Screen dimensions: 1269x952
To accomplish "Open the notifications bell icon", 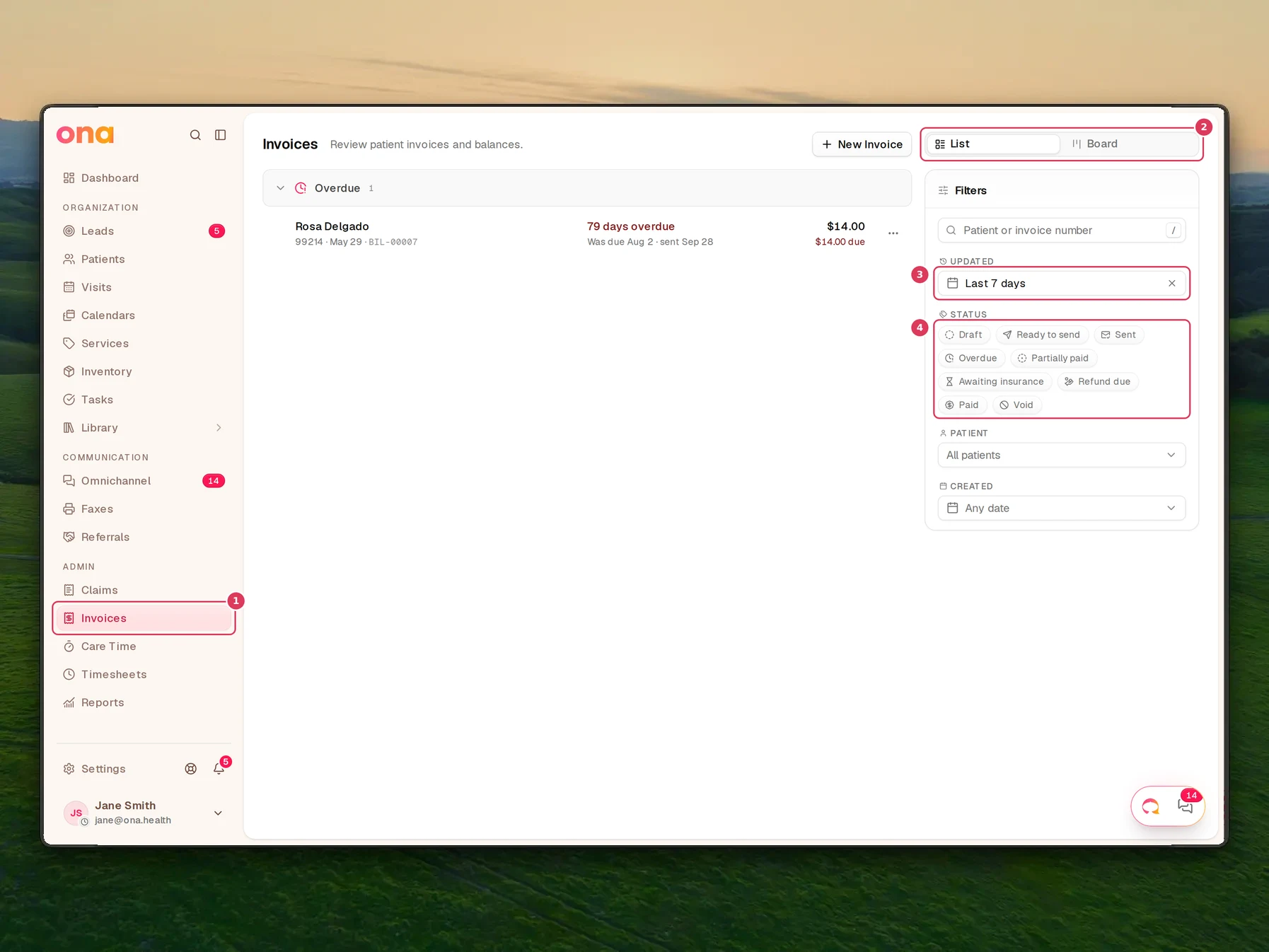I will (x=219, y=769).
